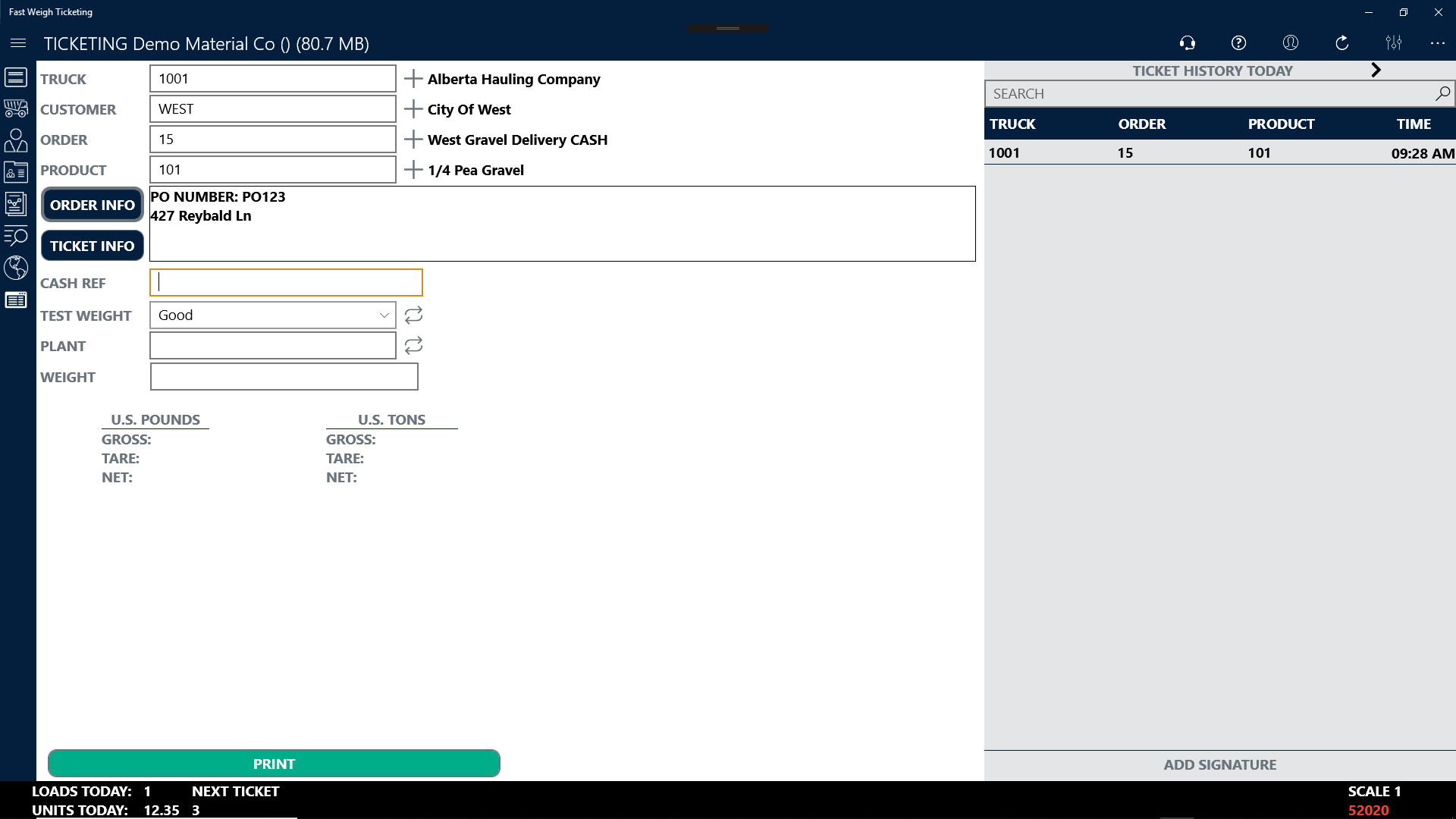Select the 09:28 AM ticket history row
The width and height of the screenshot is (1456, 819).
pyautogui.click(x=1219, y=153)
